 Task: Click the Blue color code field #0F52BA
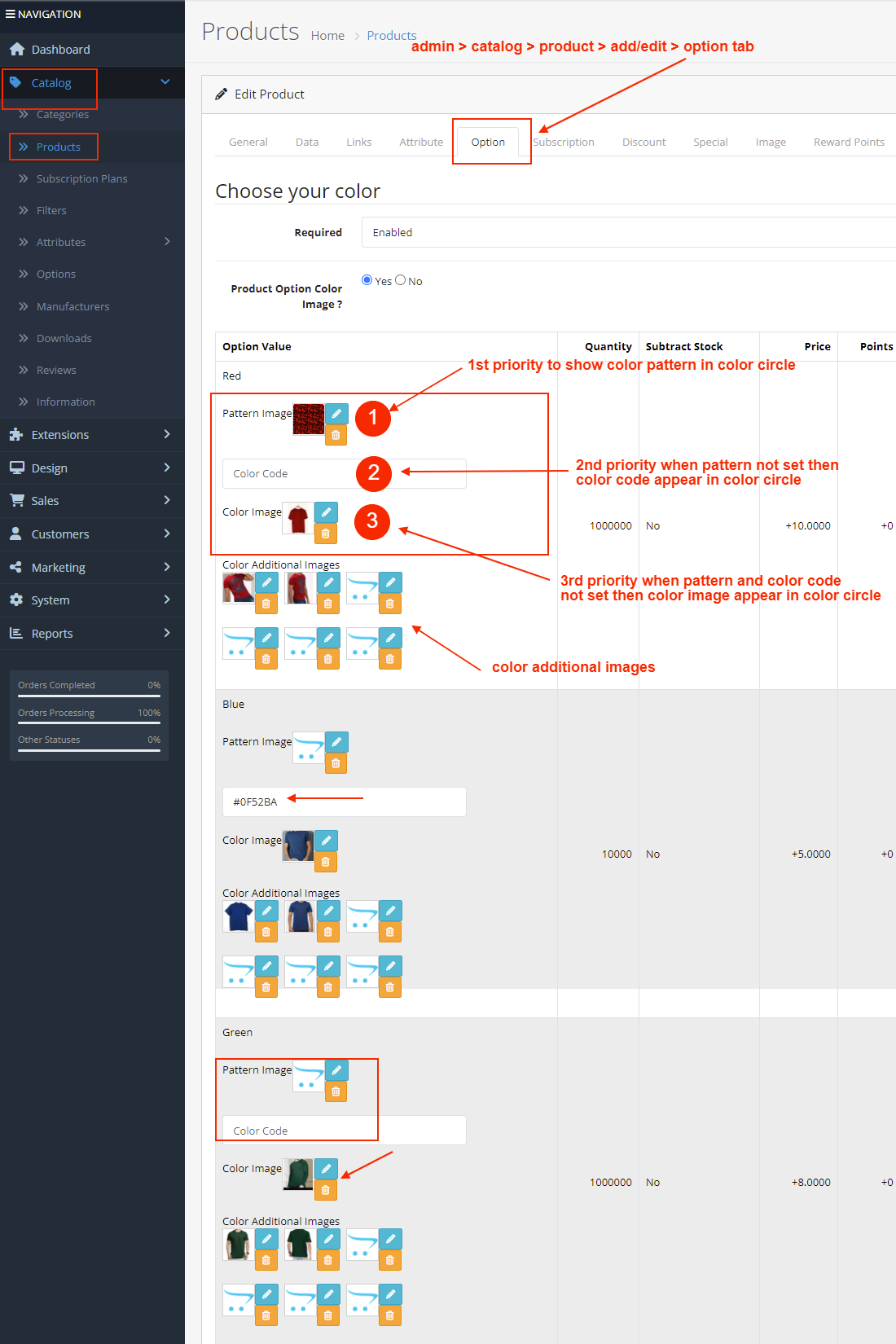click(344, 802)
